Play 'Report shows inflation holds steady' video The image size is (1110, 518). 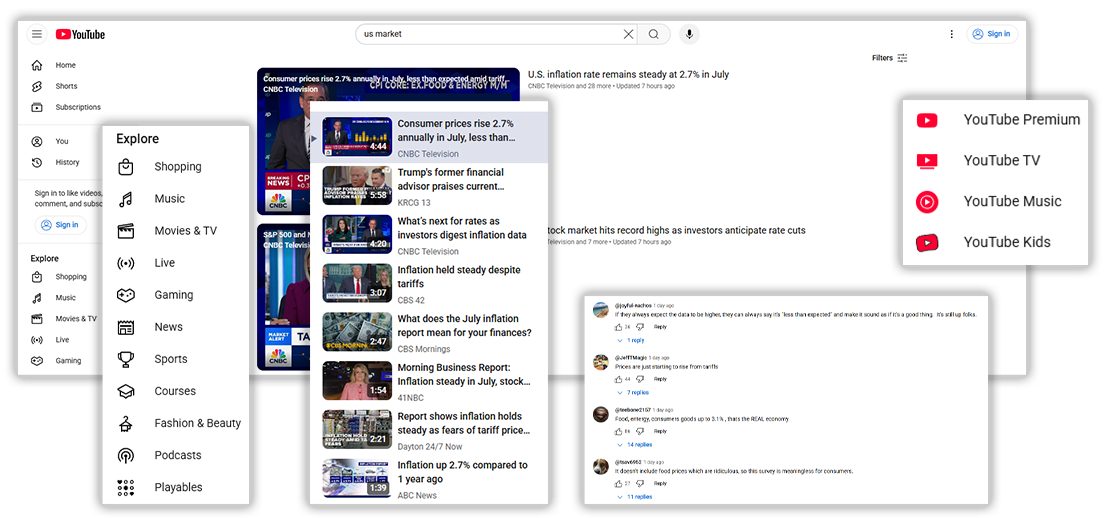[429, 432]
